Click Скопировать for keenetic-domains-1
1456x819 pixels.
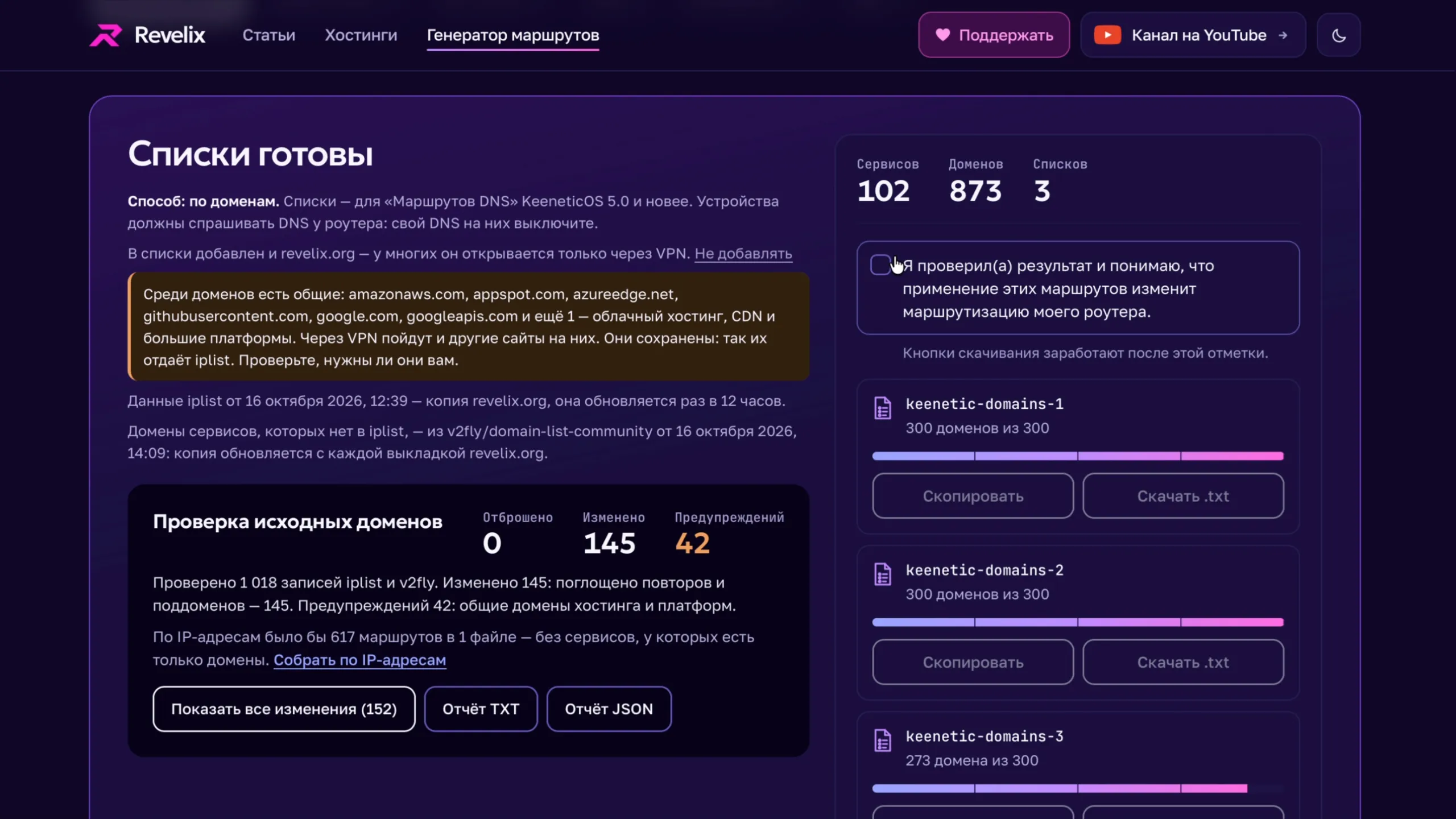(973, 496)
